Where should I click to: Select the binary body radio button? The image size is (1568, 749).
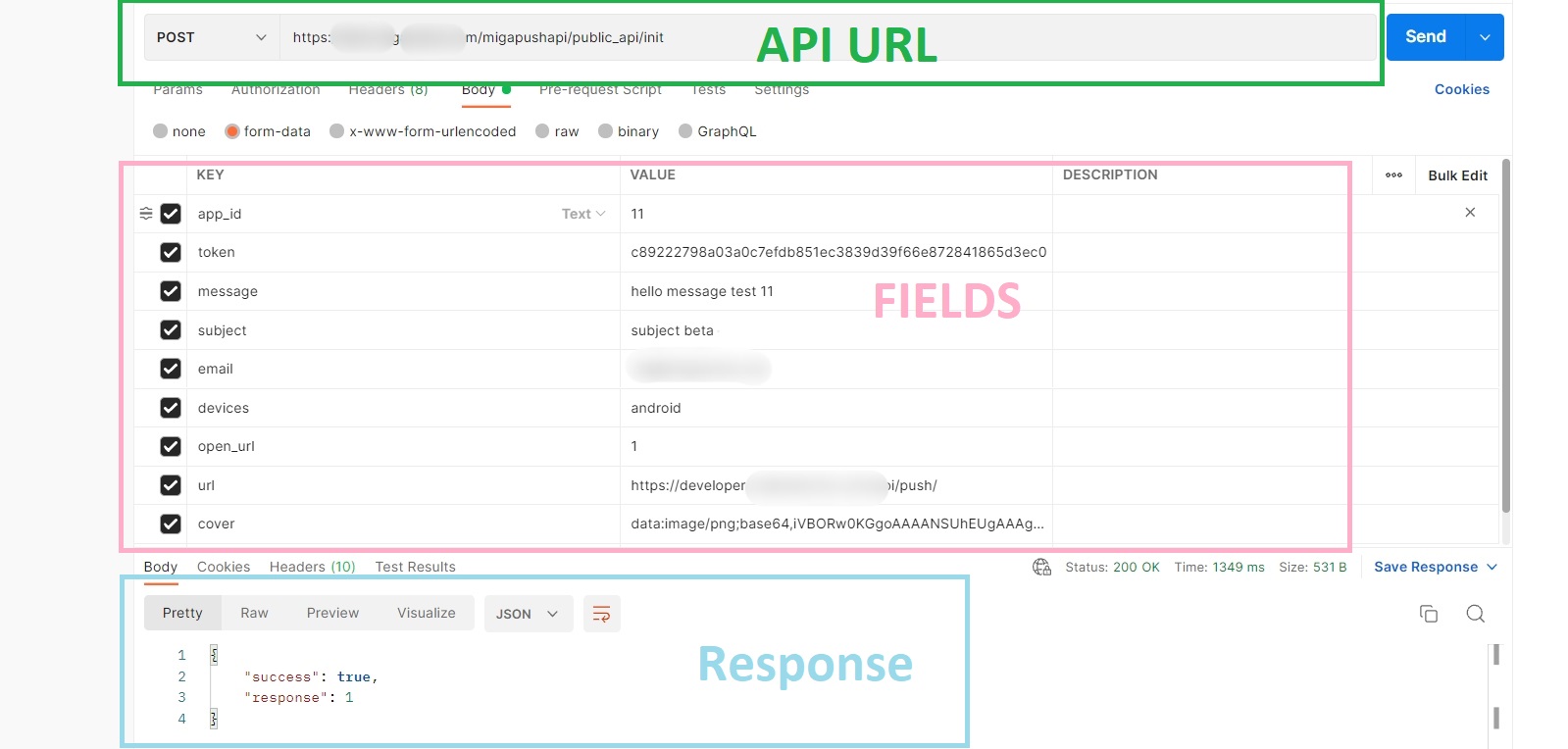pos(606,131)
